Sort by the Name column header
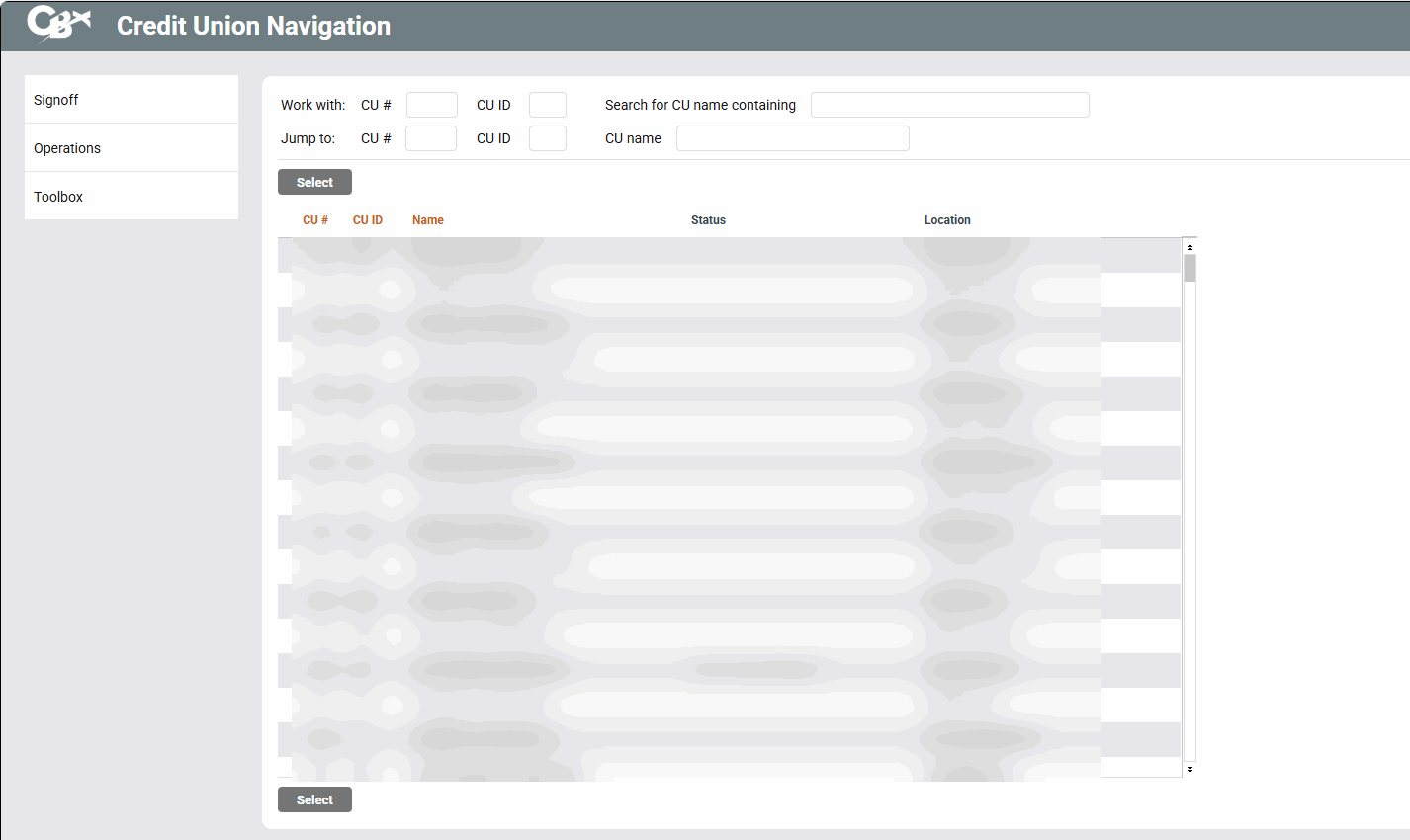 (428, 220)
